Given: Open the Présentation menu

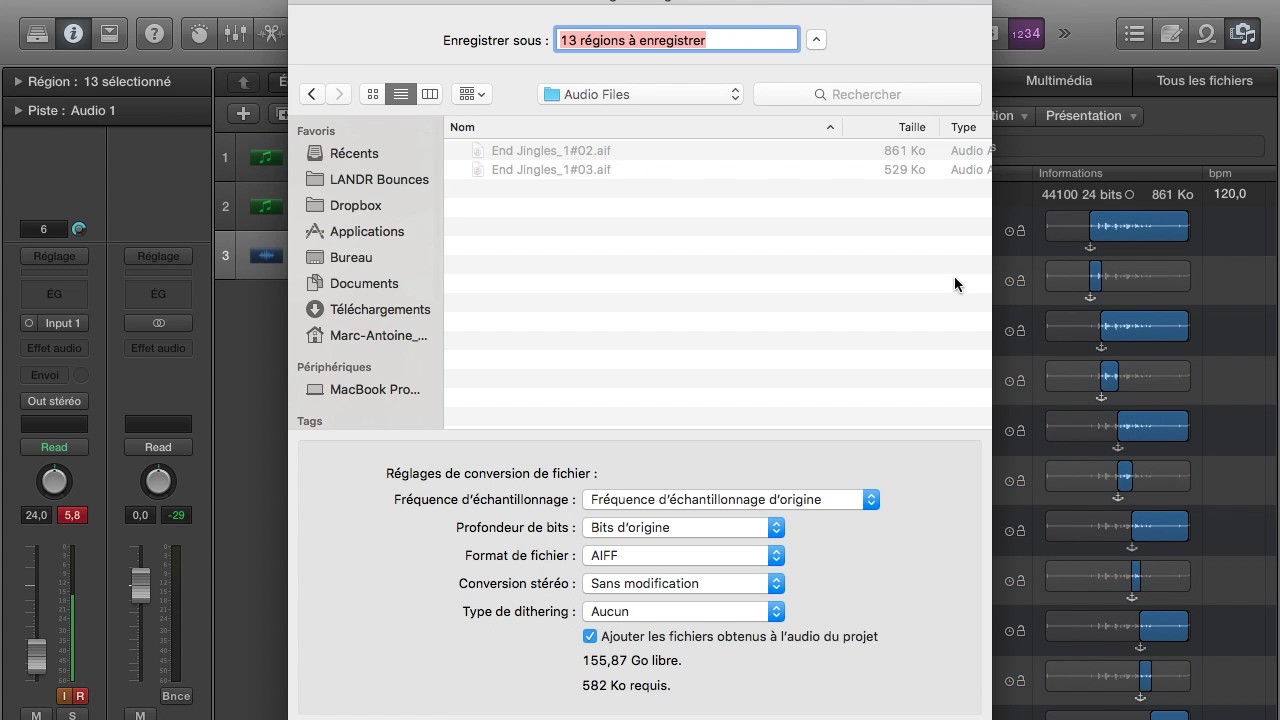Looking at the screenshot, I should click(1090, 116).
